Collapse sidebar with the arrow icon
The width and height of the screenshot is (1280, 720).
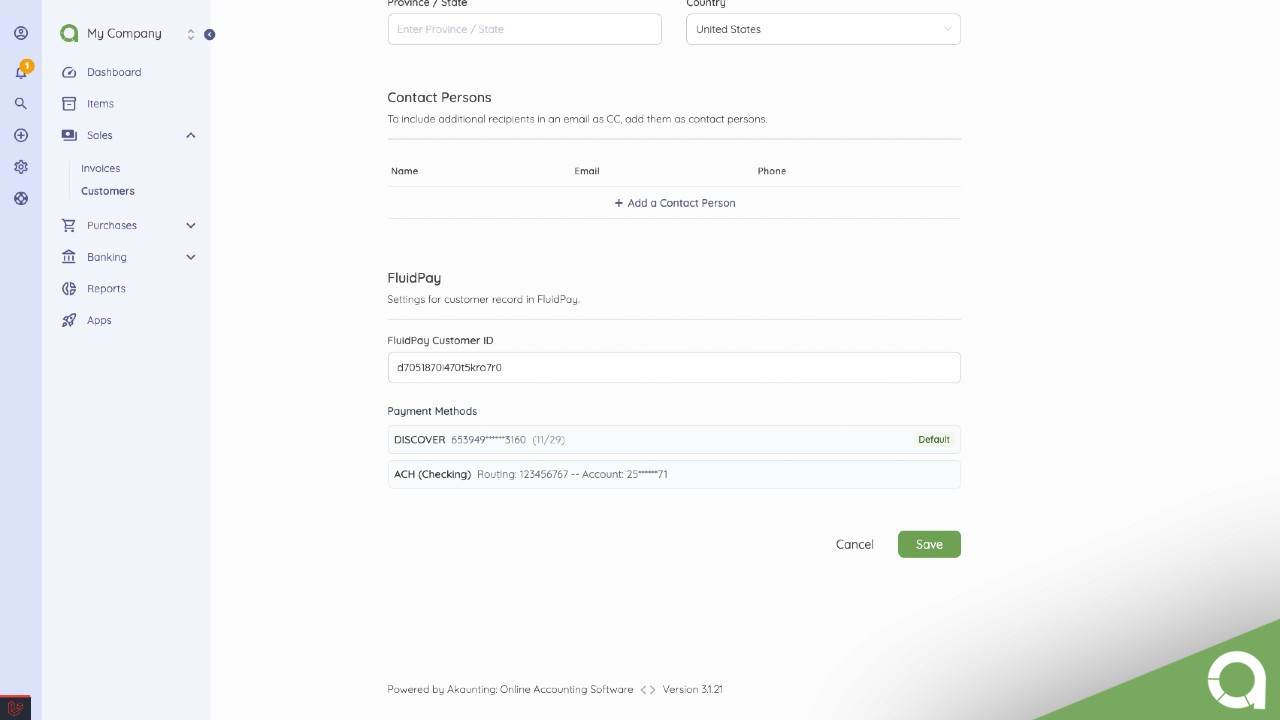point(209,34)
